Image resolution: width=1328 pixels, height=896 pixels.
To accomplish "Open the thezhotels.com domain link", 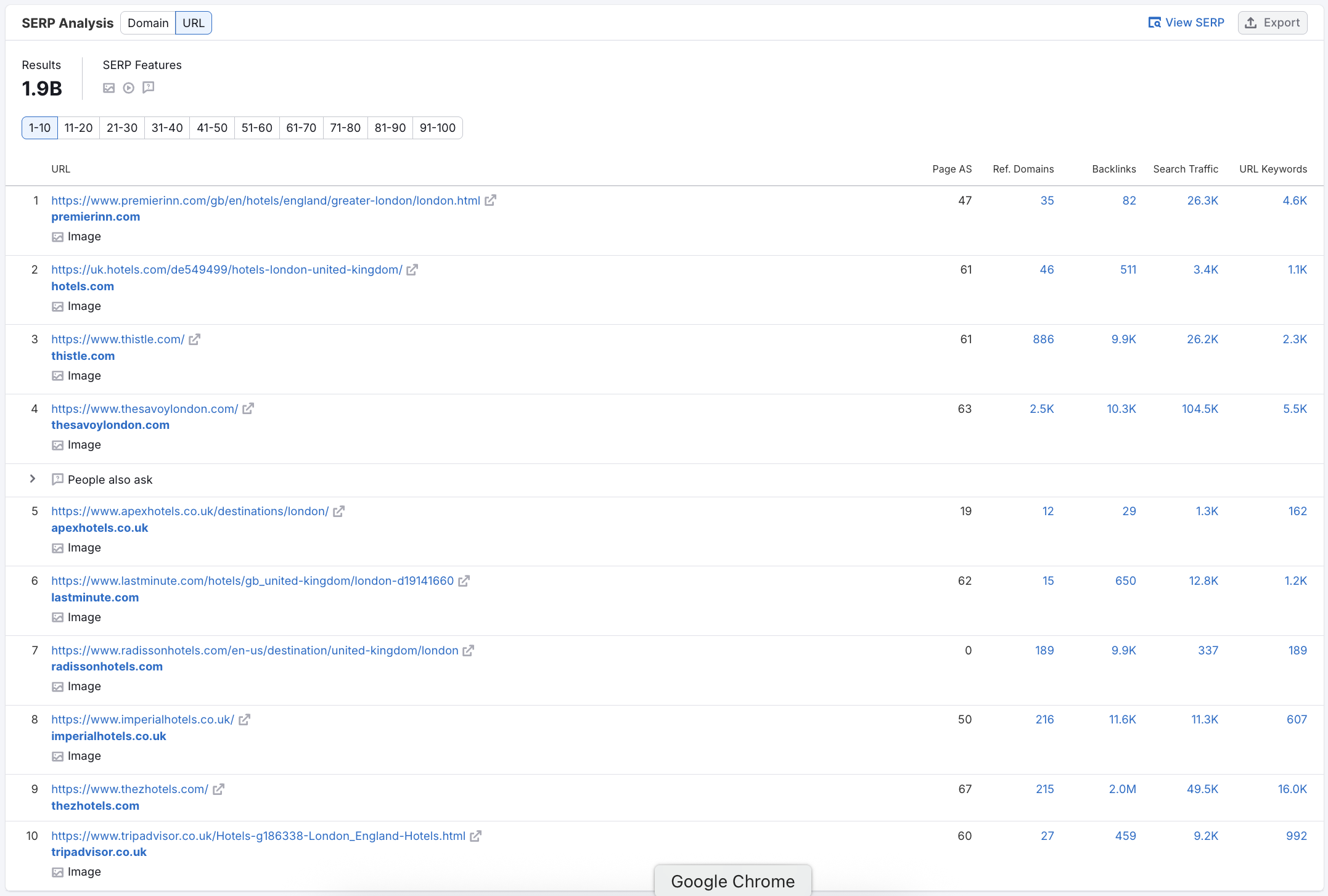I will [x=95, y=805].
